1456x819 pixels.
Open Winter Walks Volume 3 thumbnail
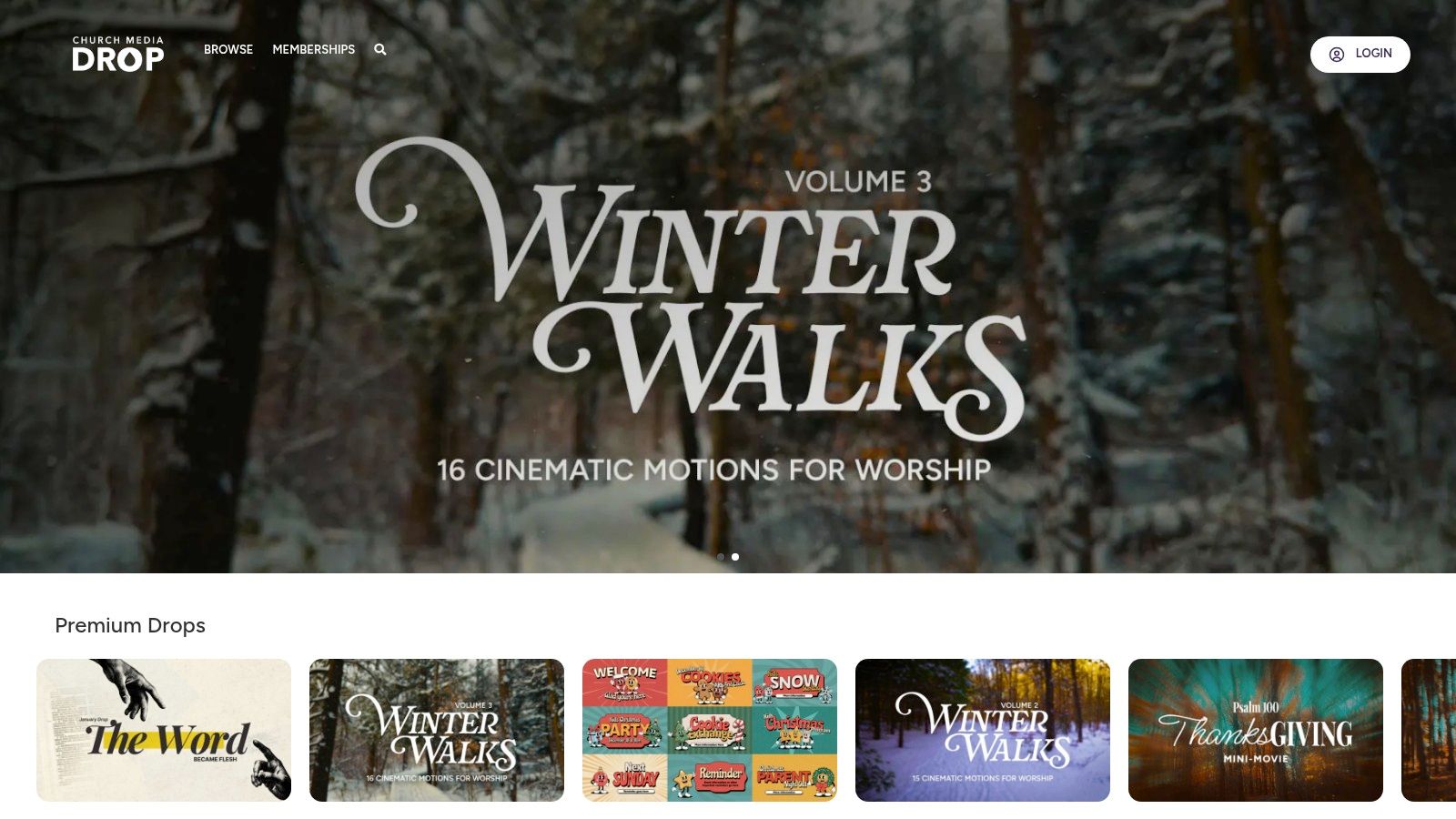(437, 730)
